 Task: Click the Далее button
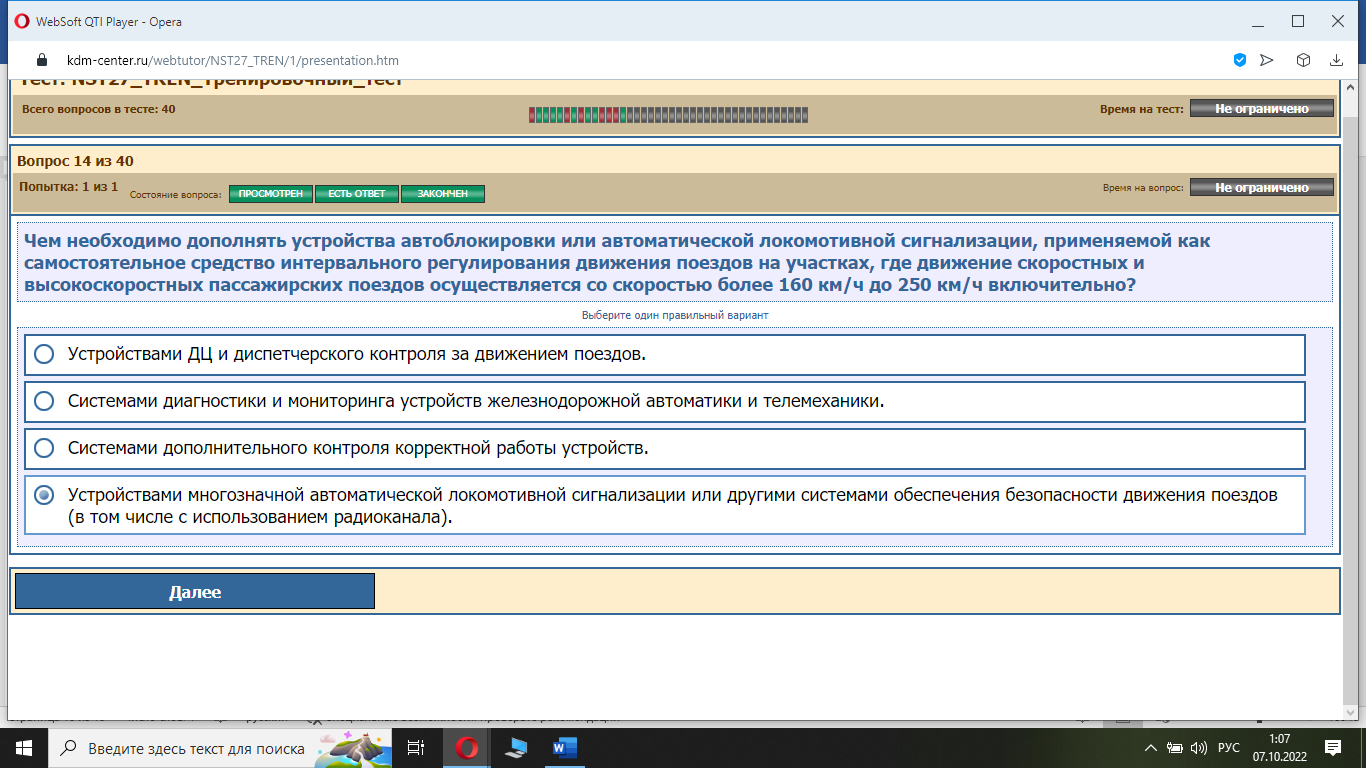click(195, 592)
